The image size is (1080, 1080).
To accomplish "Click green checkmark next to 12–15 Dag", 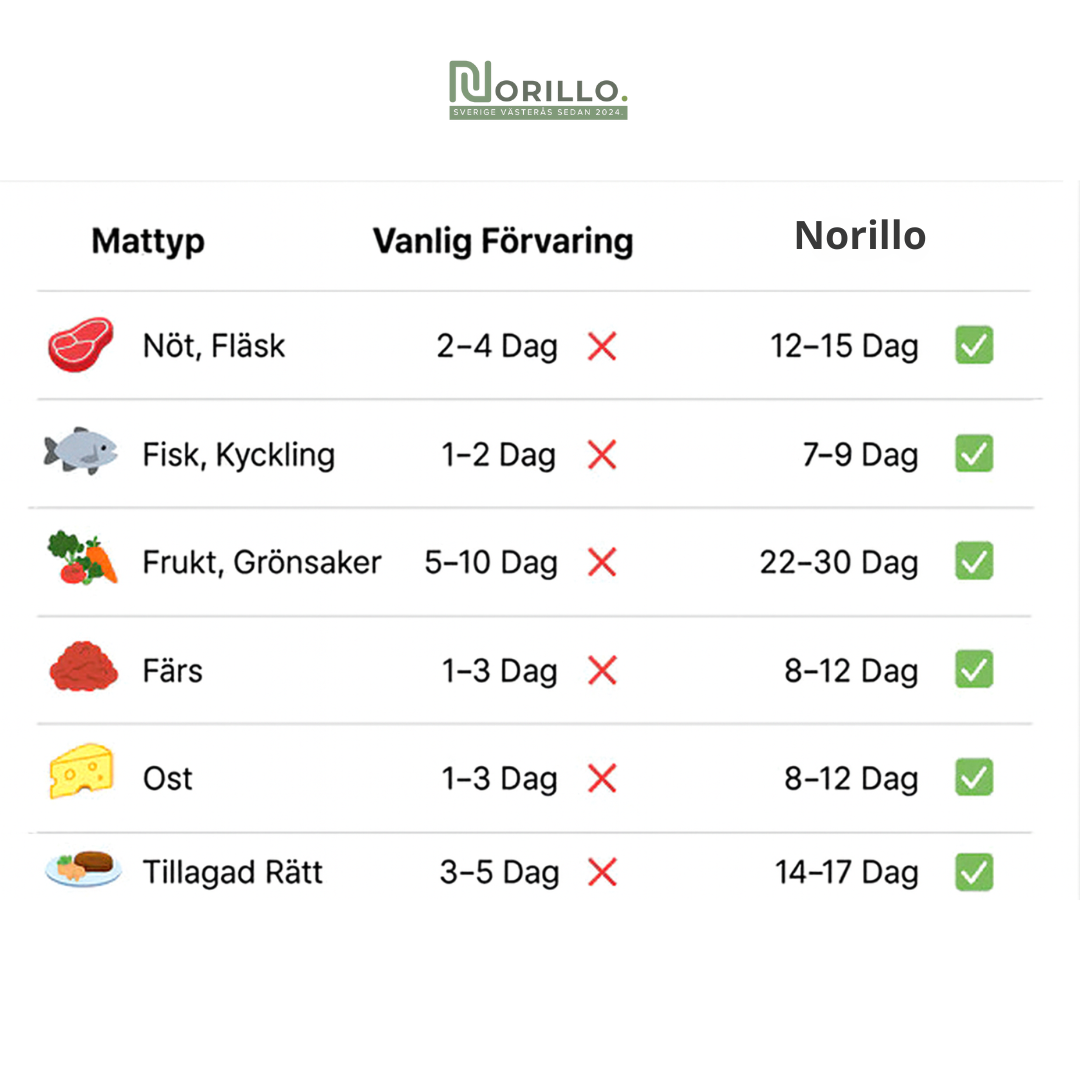I will pos(973,345).
